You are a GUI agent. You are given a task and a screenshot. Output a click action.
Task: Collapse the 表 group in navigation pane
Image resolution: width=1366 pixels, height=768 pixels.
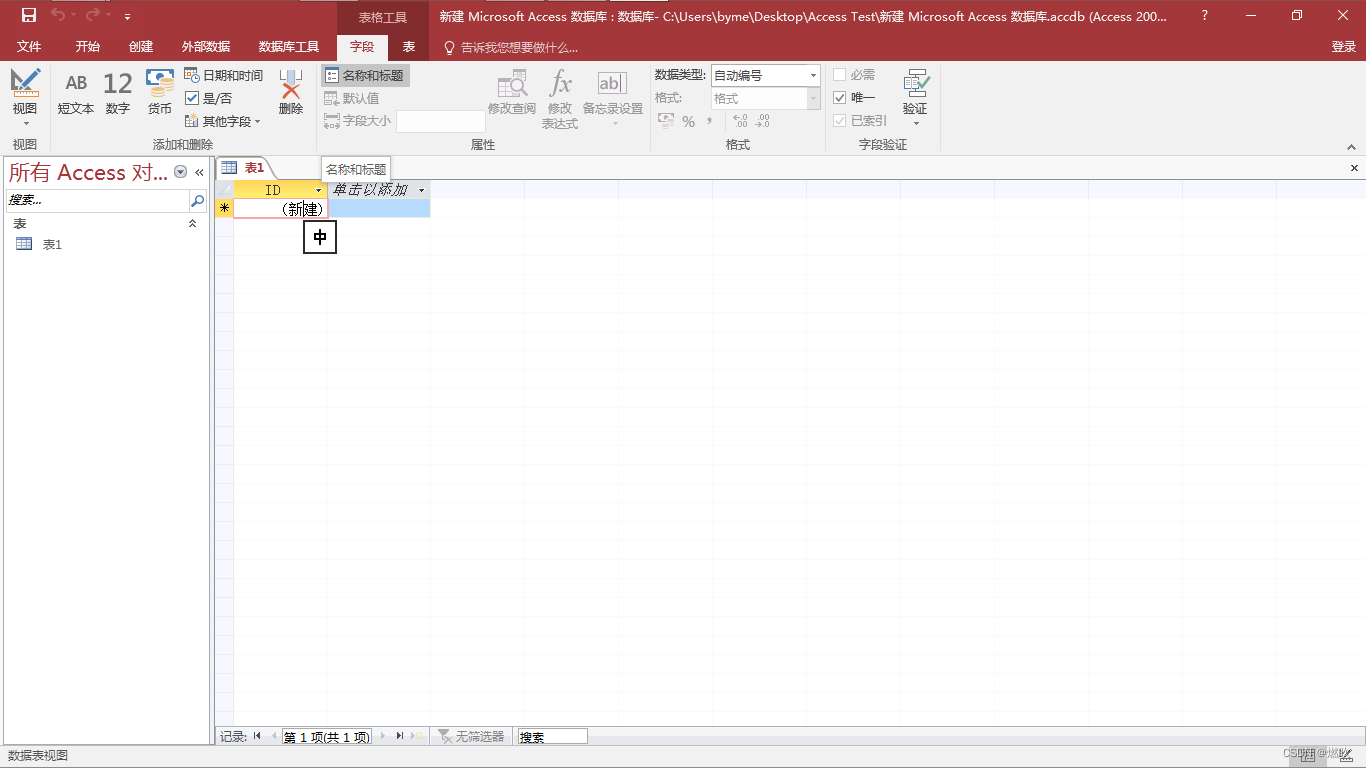tap(193, 224)
